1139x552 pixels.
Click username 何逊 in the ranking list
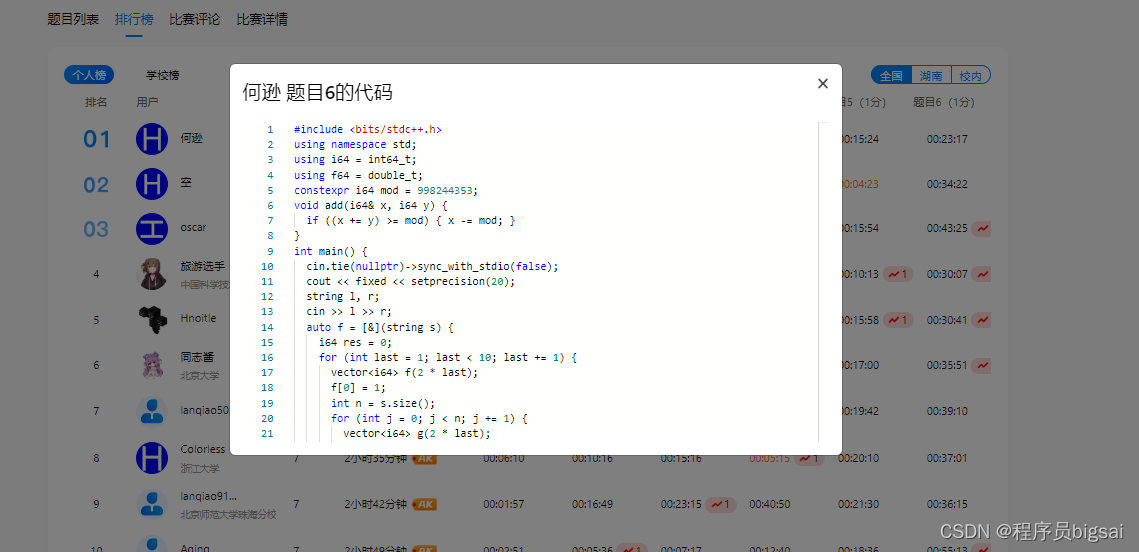pos(192,139)
